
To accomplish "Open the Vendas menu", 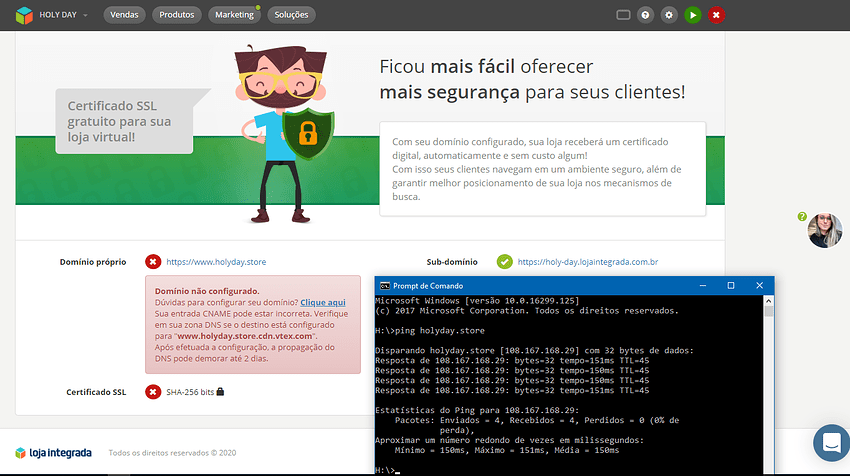I will [124, 15].
